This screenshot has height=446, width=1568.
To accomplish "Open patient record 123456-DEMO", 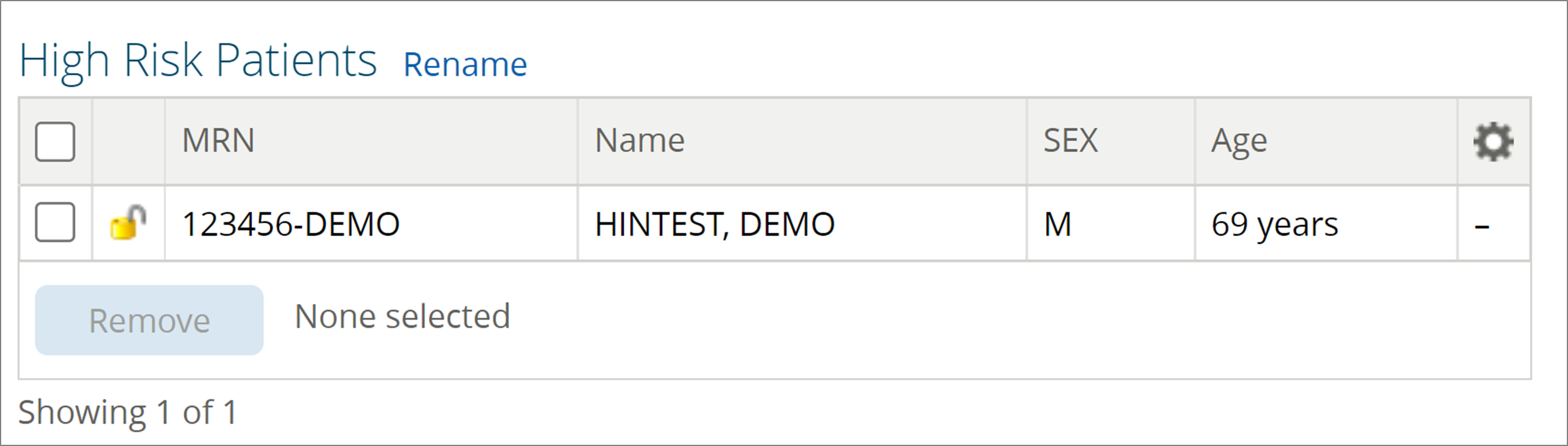I will (x=291, y=224).
